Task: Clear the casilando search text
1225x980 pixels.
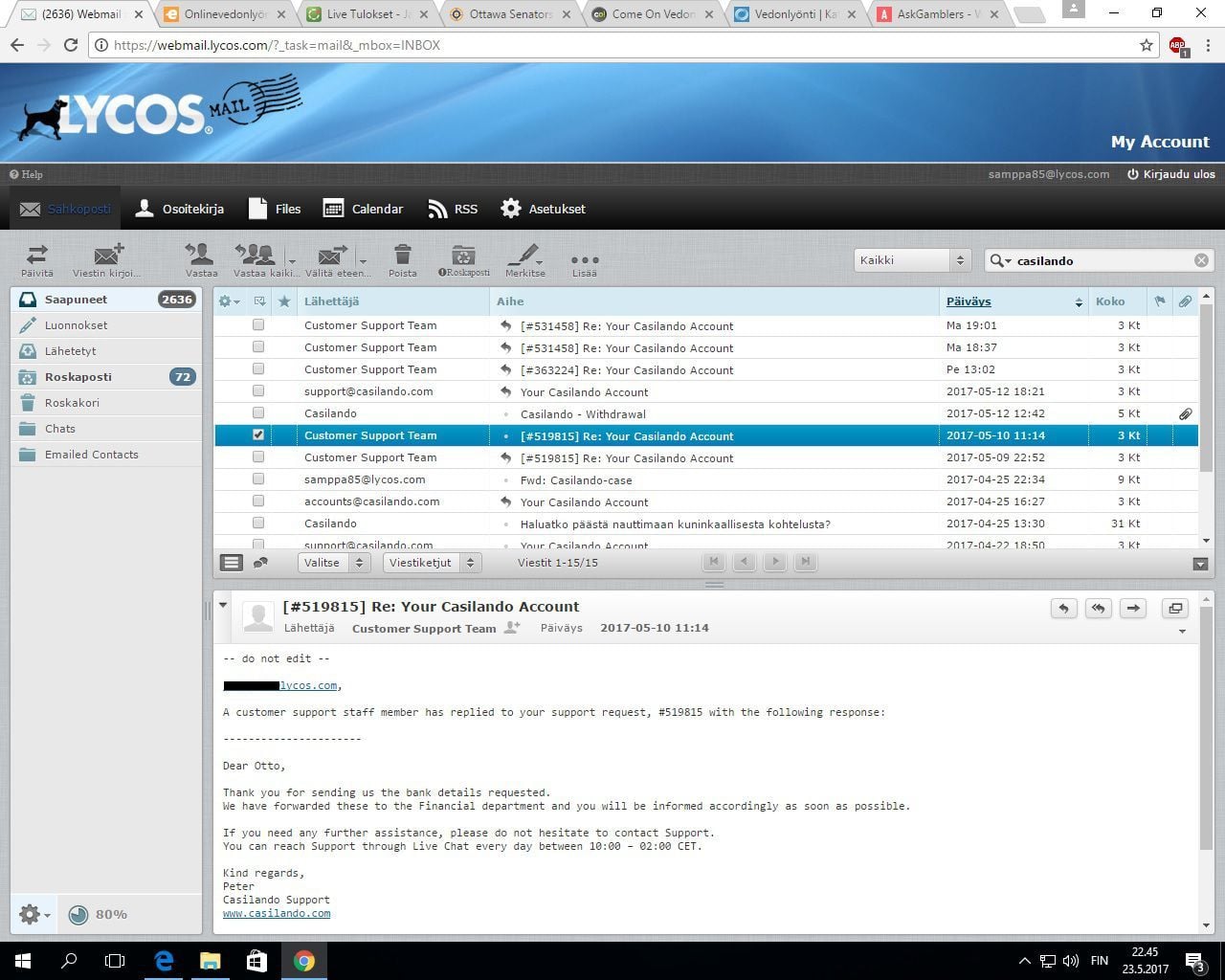Action: [1201, 260]
